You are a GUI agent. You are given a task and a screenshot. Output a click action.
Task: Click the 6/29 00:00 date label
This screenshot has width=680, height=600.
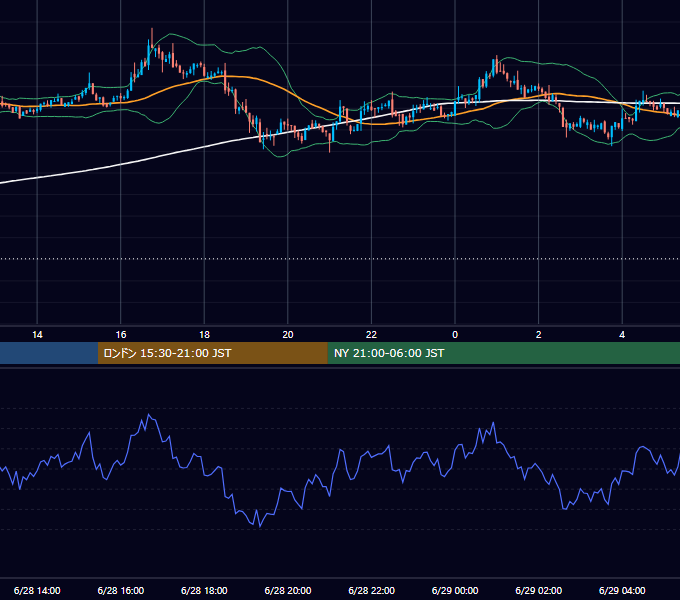tap(455, 590)
